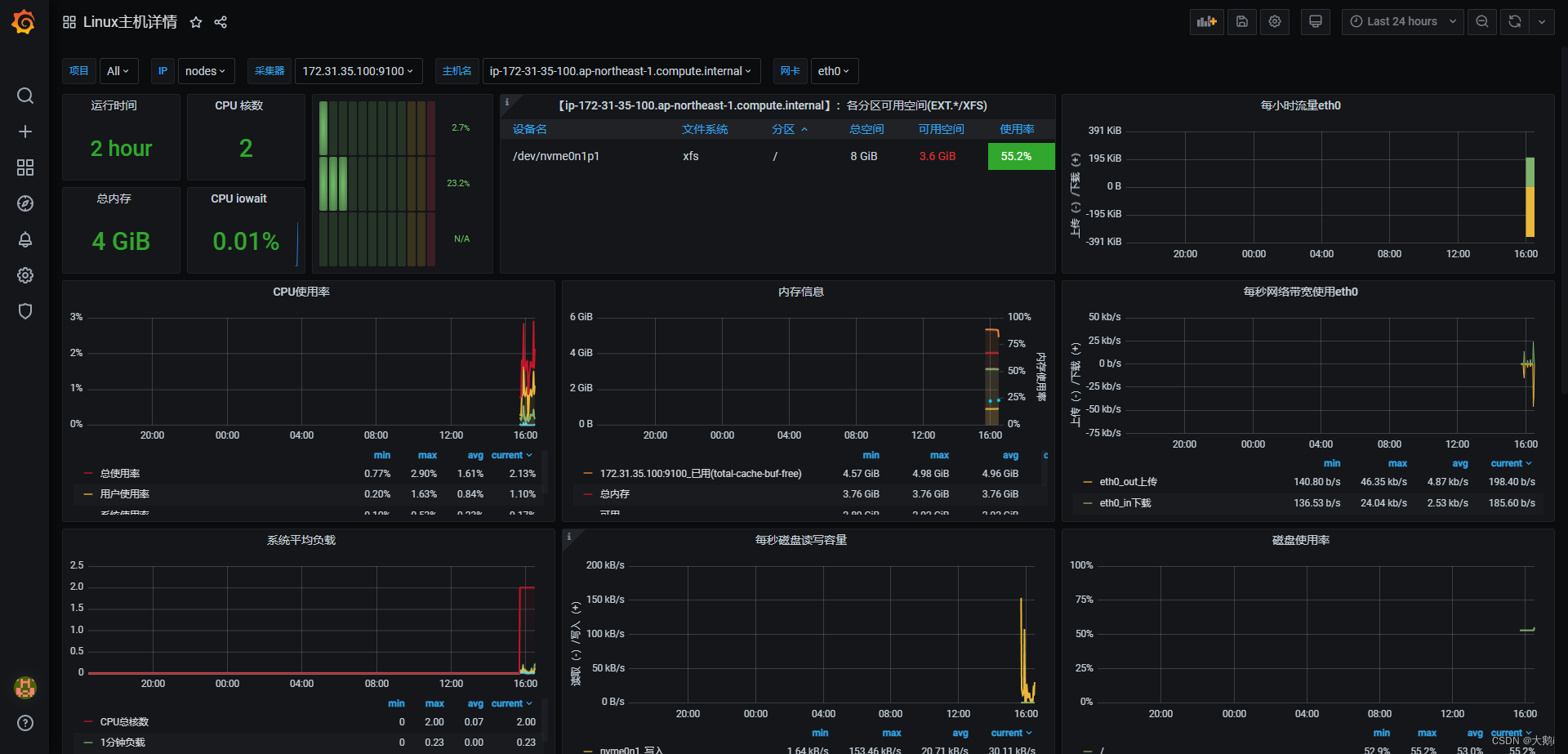Click the 55.2% usage cell
This screenshot has height=754, width=1568.
[1021, 156]
